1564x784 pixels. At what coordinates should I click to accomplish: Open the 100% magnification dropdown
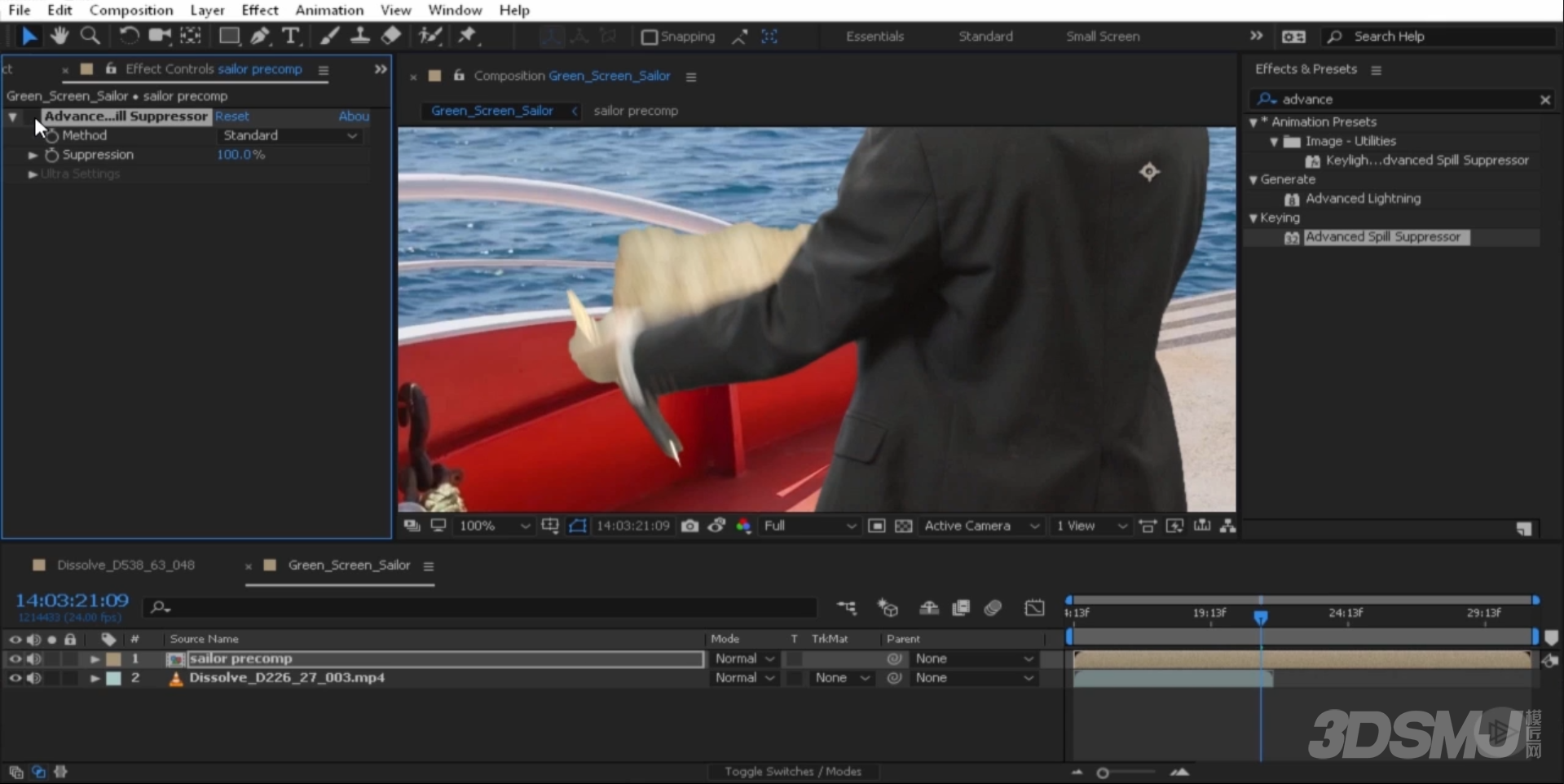click(493, 526)
